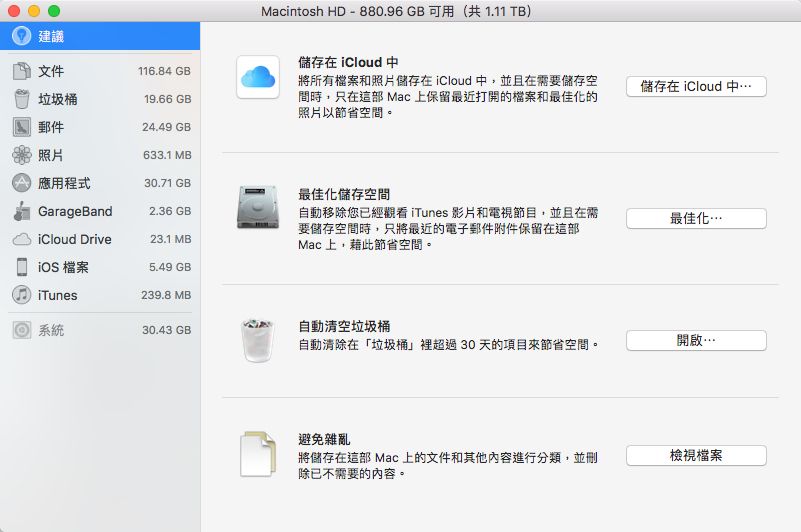The height and width of the screenshot is (532, 801).
Task: Click the 239.8 MB size value
Action: [166, 295]
